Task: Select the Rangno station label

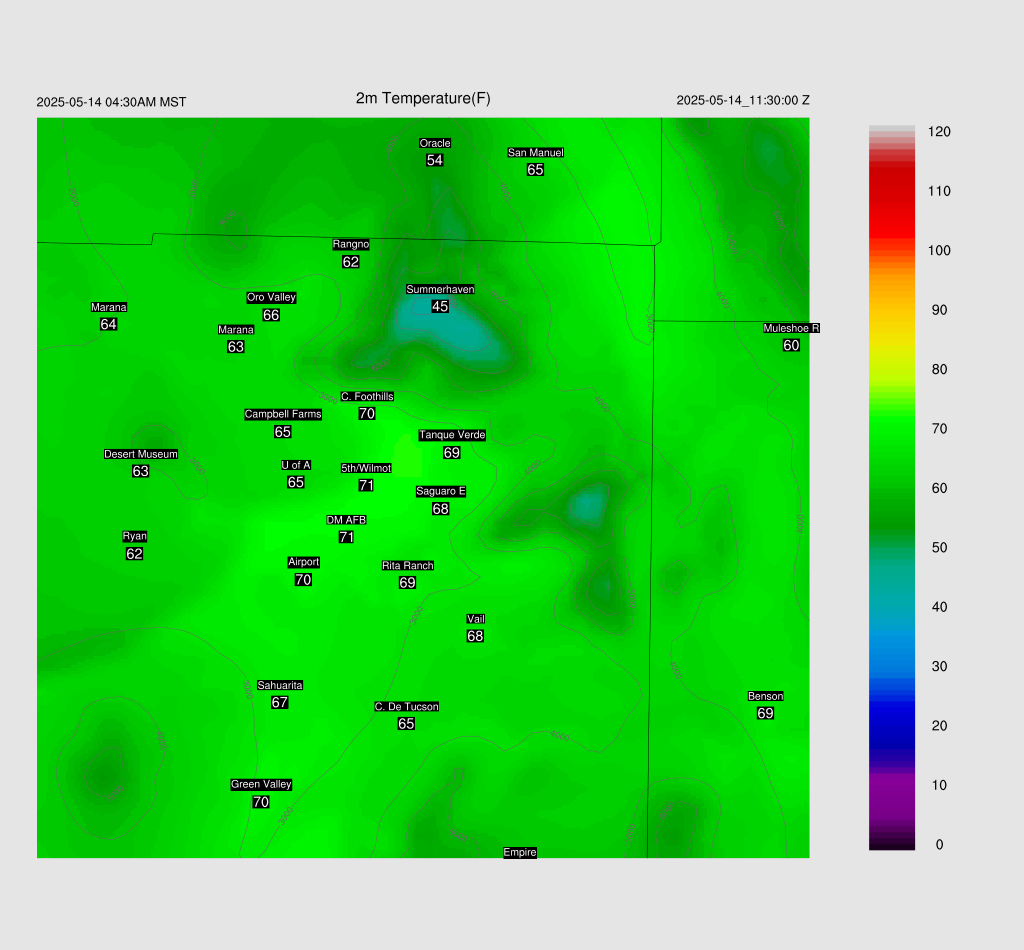Action: tap(351, 245)
